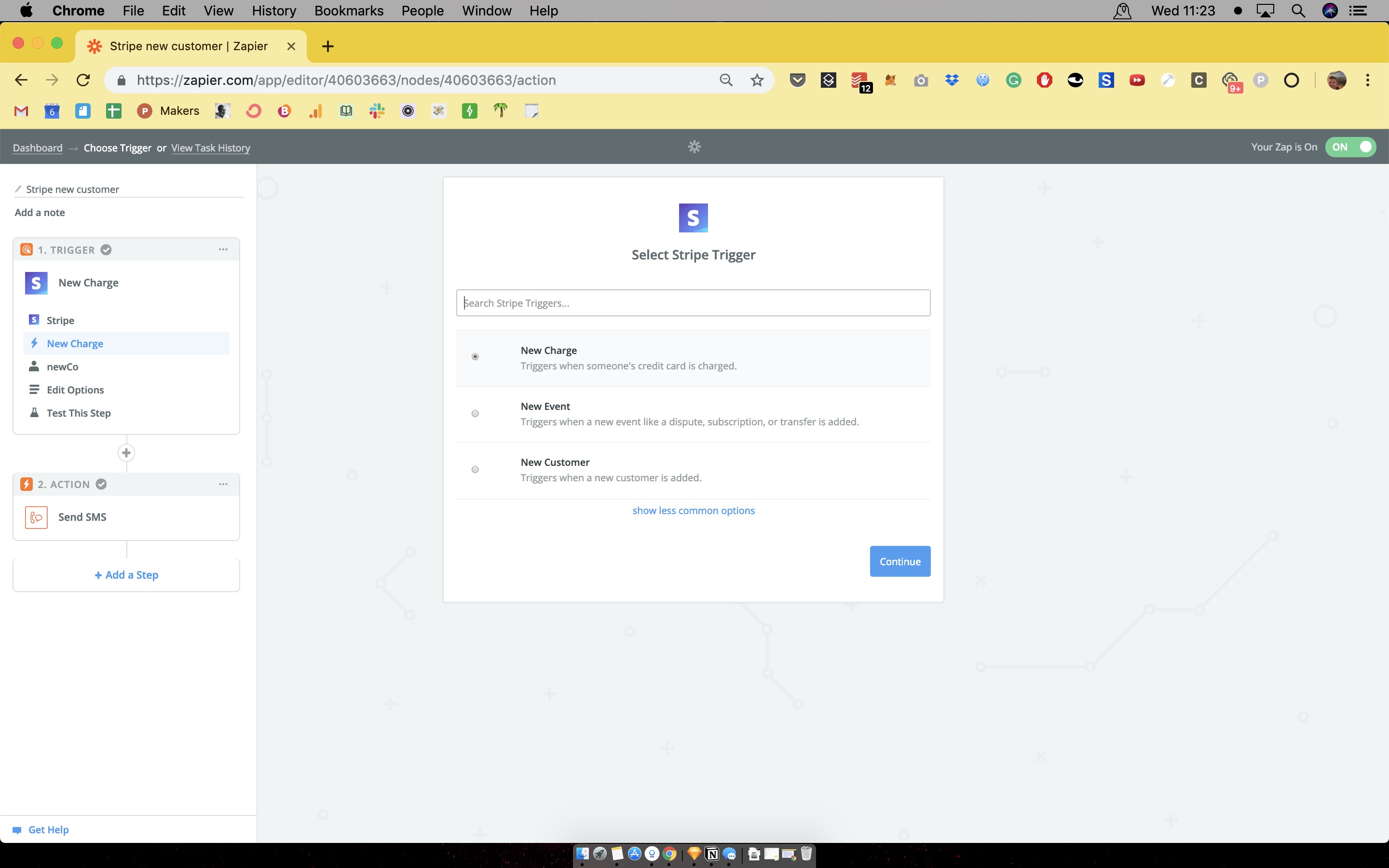Open the red stop-hand ad blocker extension

1045,80
